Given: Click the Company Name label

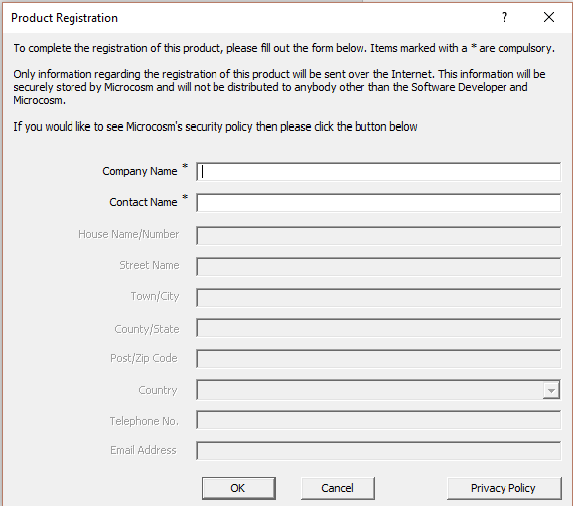Looking at the screenshot, I should point(140,171).
